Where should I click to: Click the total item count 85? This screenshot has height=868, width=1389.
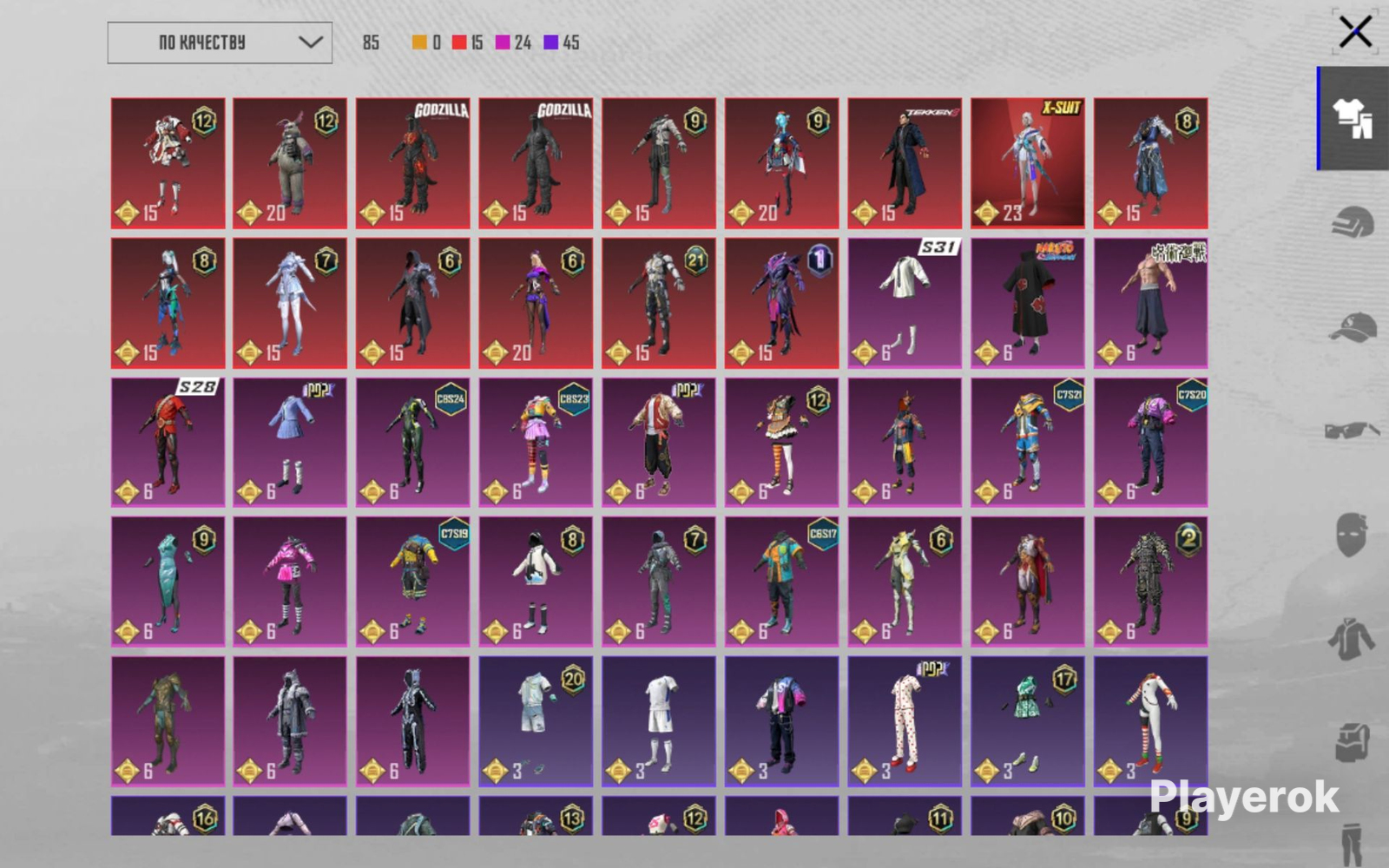click(x=372, y=43)
